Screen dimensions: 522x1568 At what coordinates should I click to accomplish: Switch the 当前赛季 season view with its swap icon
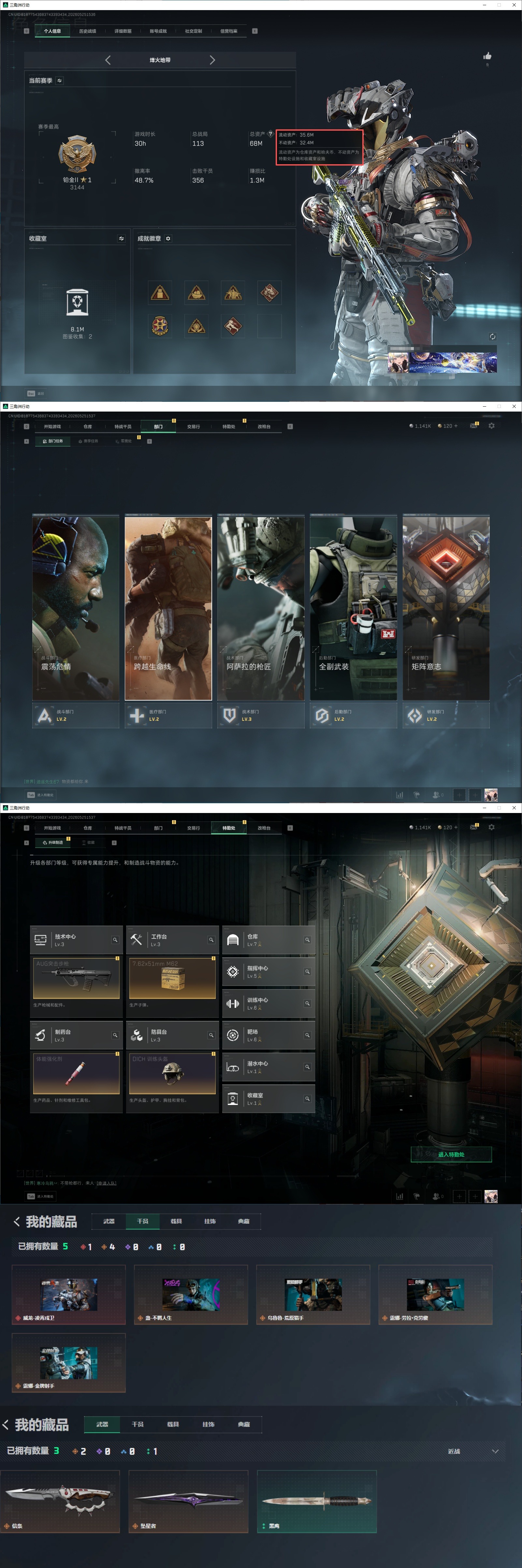click(x=60, y=80)
